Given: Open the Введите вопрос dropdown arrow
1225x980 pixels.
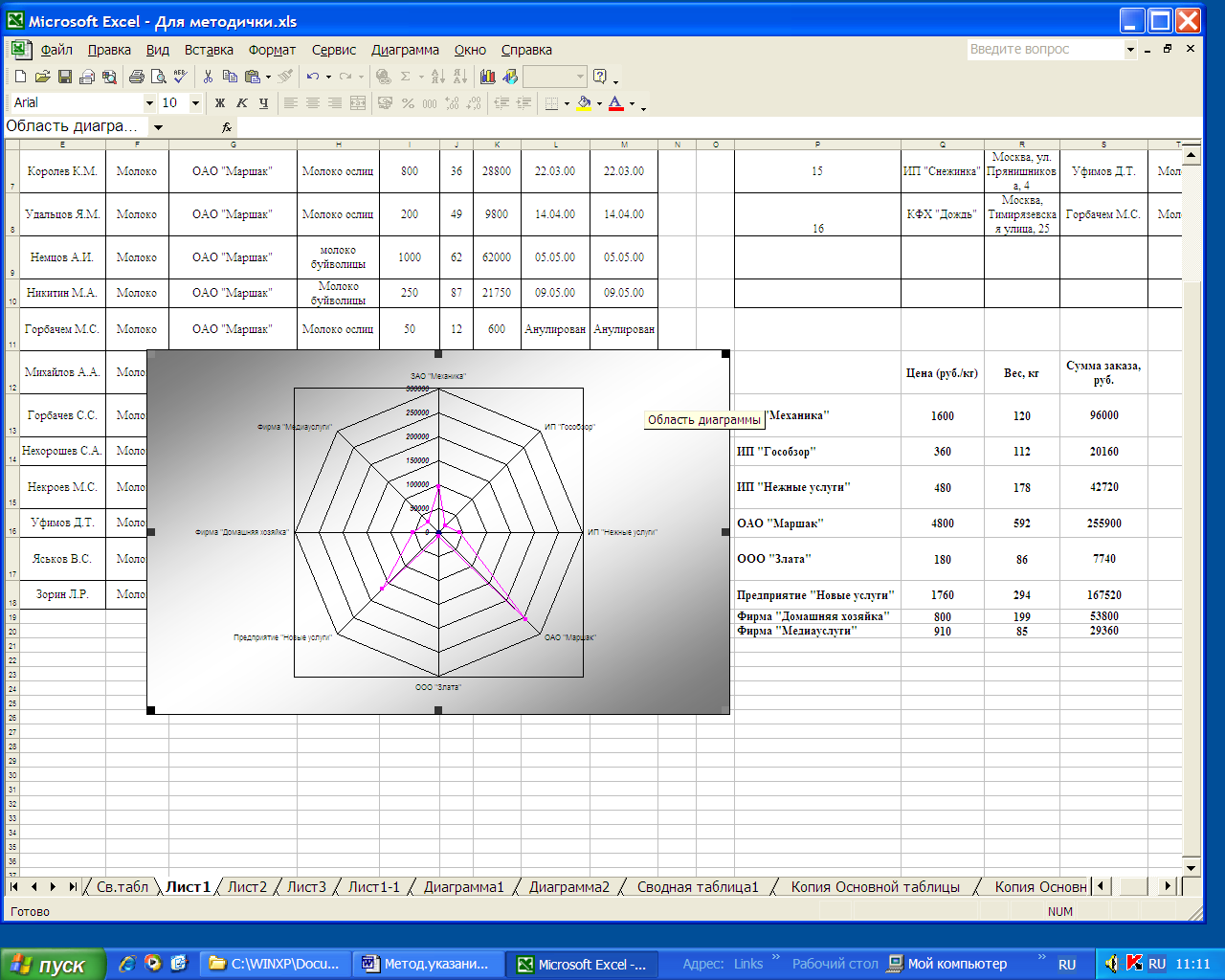Looking at the screenshot, I should 1130,49.
